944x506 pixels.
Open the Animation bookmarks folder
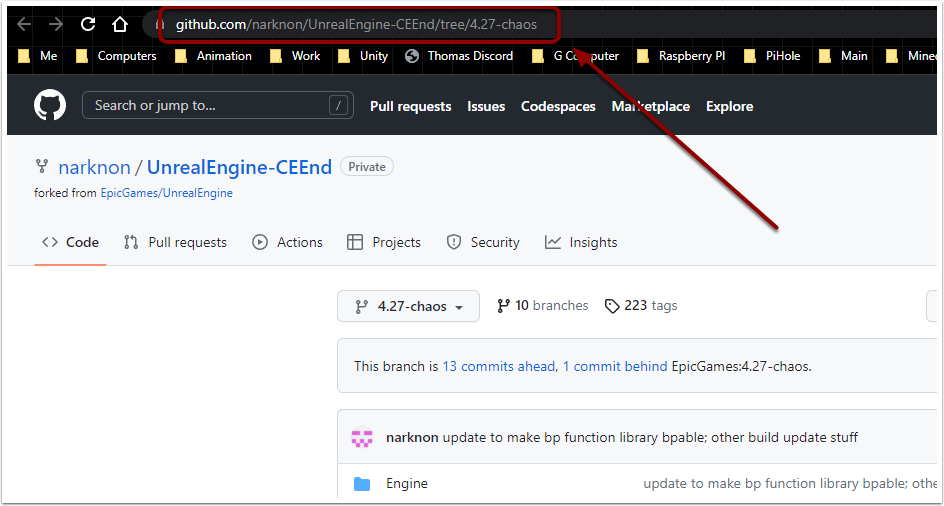point(213,56)
